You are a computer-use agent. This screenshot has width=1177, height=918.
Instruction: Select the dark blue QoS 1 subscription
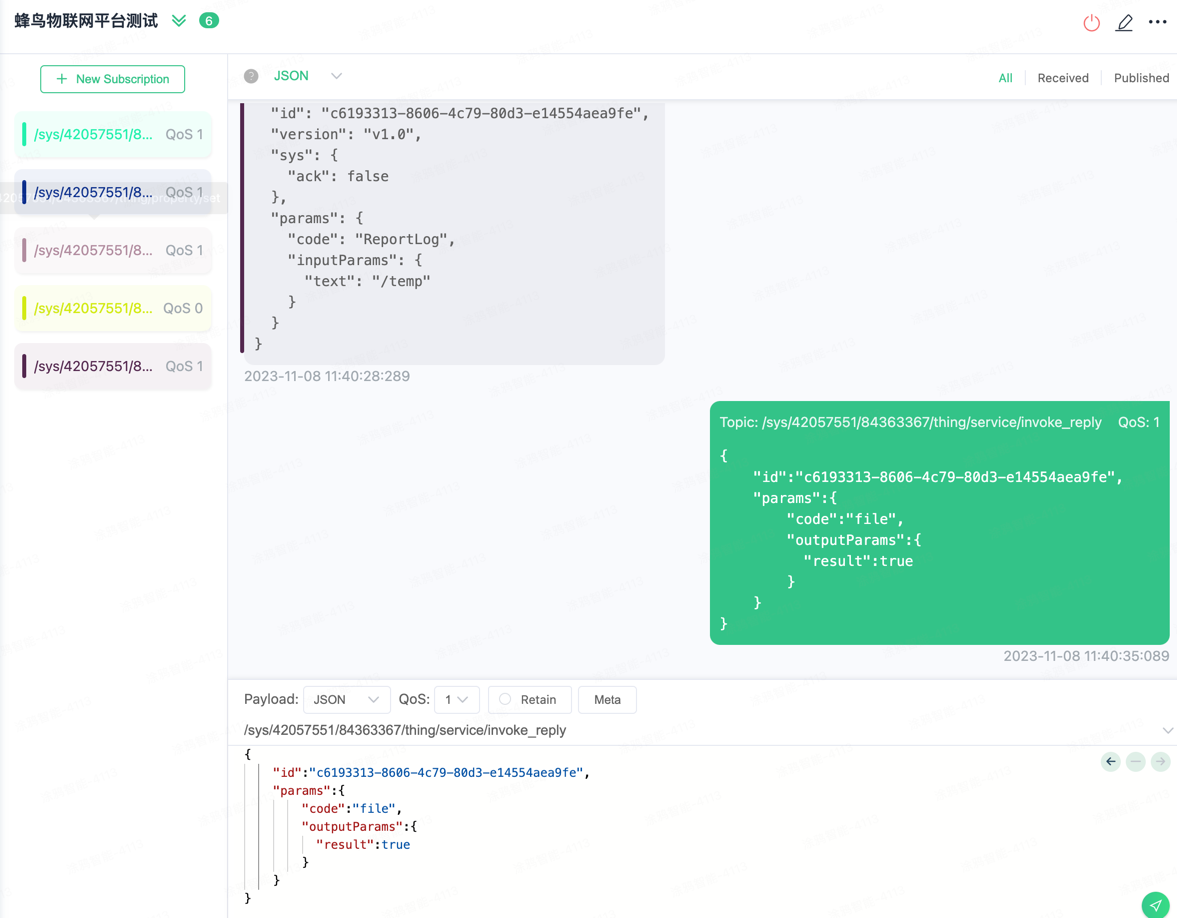[x=113, y=192]
